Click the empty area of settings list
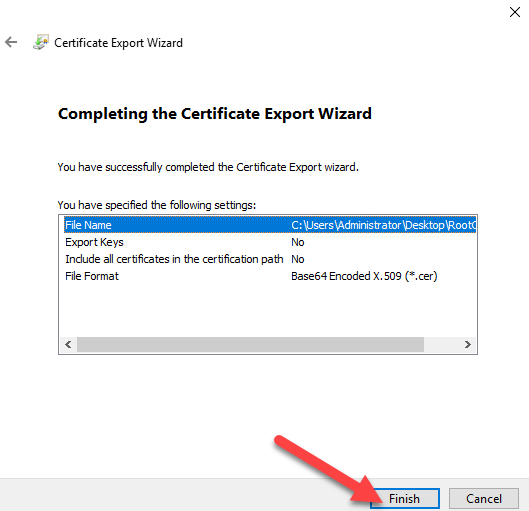This screenshot has width=529, height=511. 268,310
